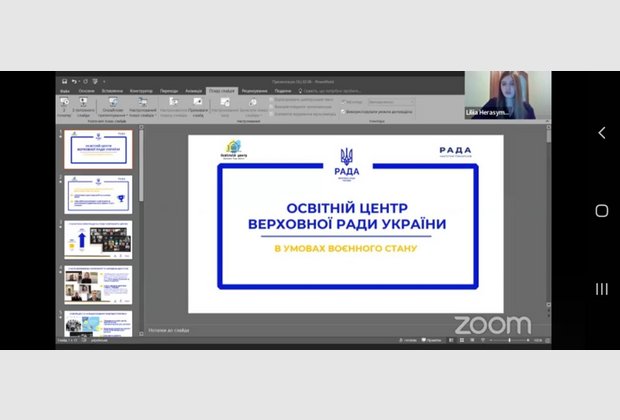Click the Liliia Herasym video tile
This screenshot has width=620, height=420.
click(x=508, y=95)
